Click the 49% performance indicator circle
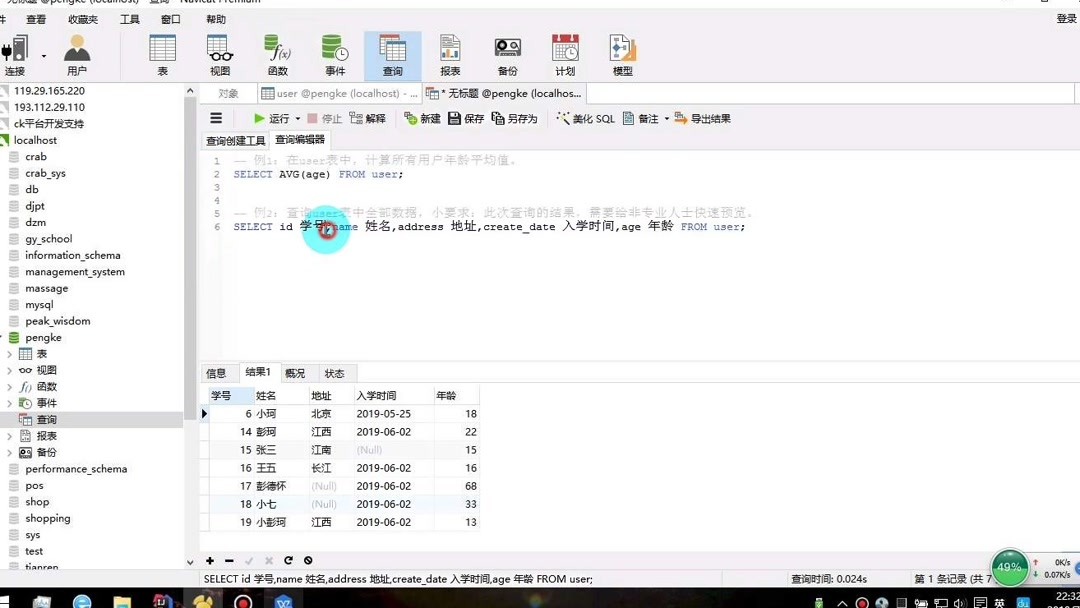Screen dimensions: 1080x608 [x=1009, y=567]
